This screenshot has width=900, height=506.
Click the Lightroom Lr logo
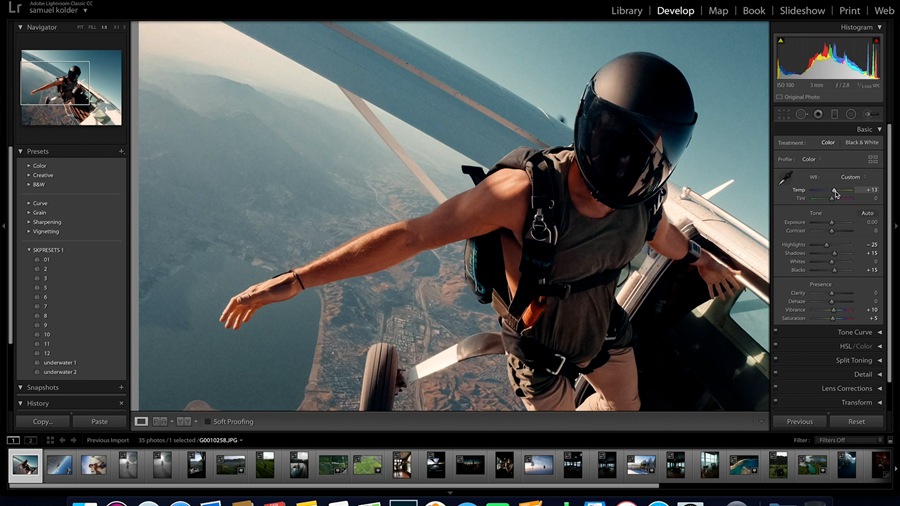15,7
